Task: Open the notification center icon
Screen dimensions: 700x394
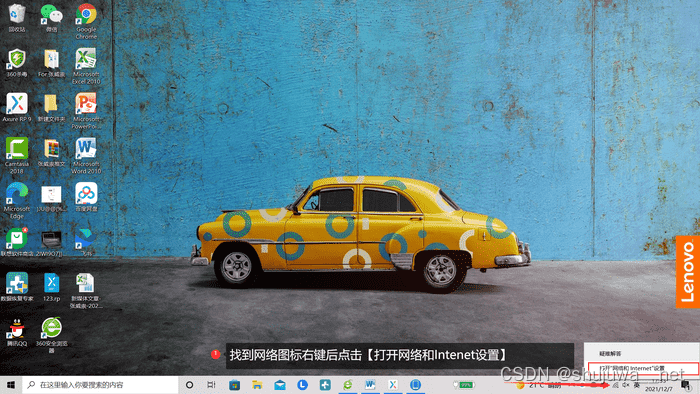Action: [x=686, y=385]
